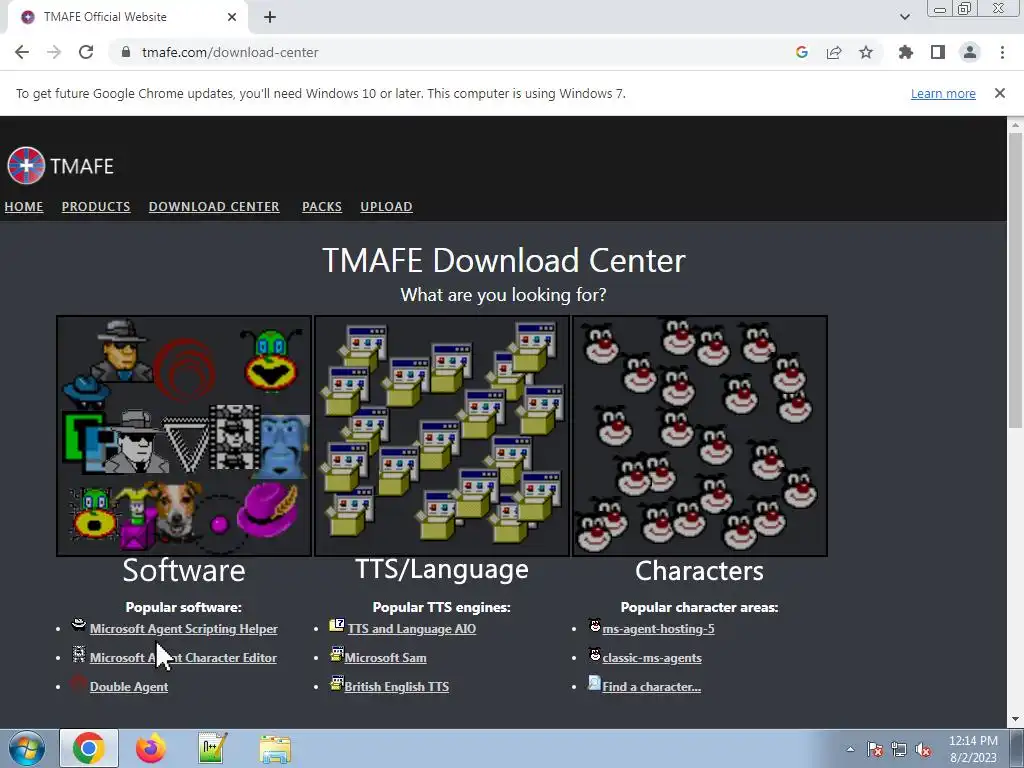Open the Double Agent link

(x=129, y=687)
